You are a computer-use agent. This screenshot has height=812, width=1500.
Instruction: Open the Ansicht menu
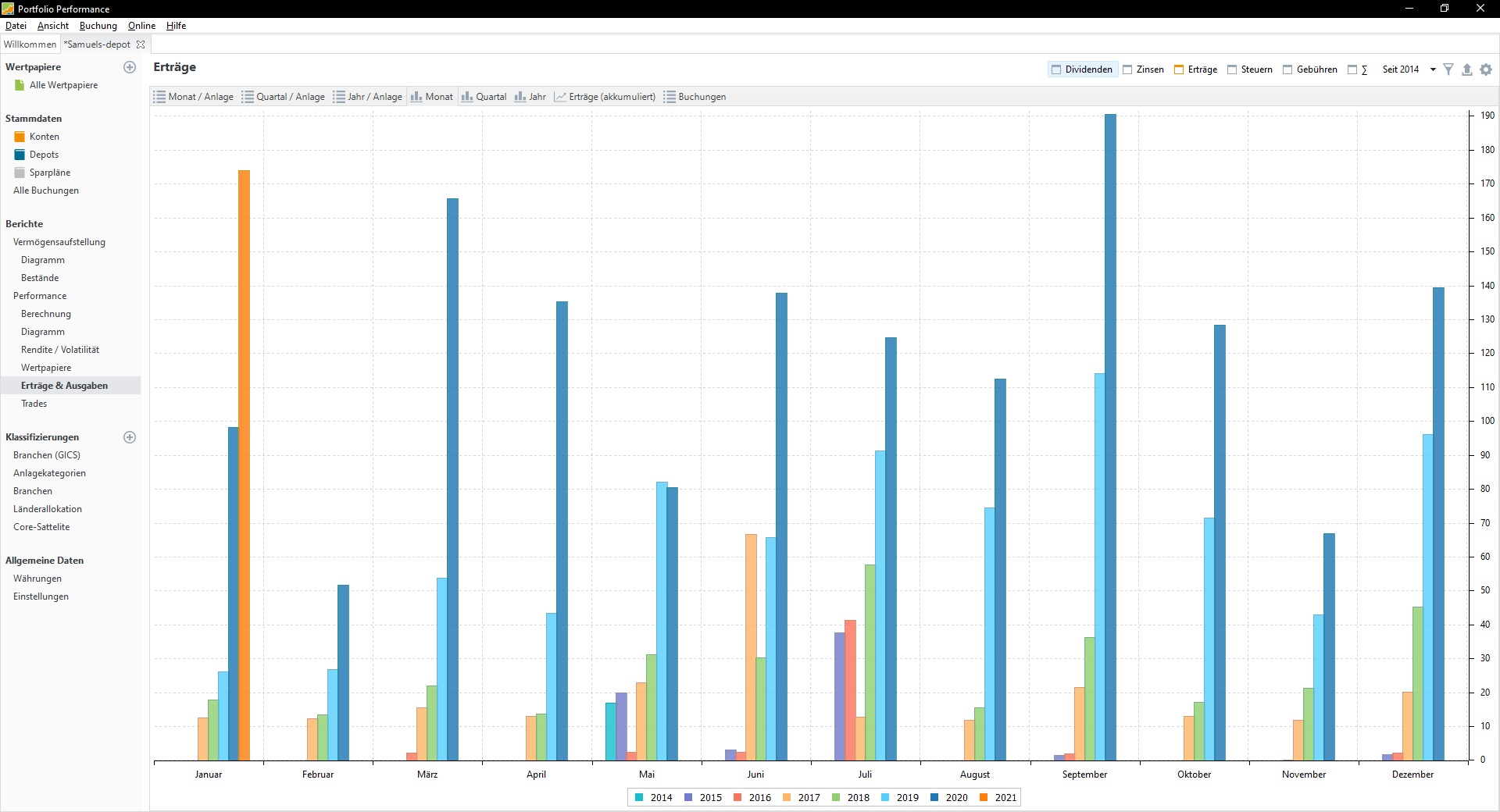click(x=53, y=26)
